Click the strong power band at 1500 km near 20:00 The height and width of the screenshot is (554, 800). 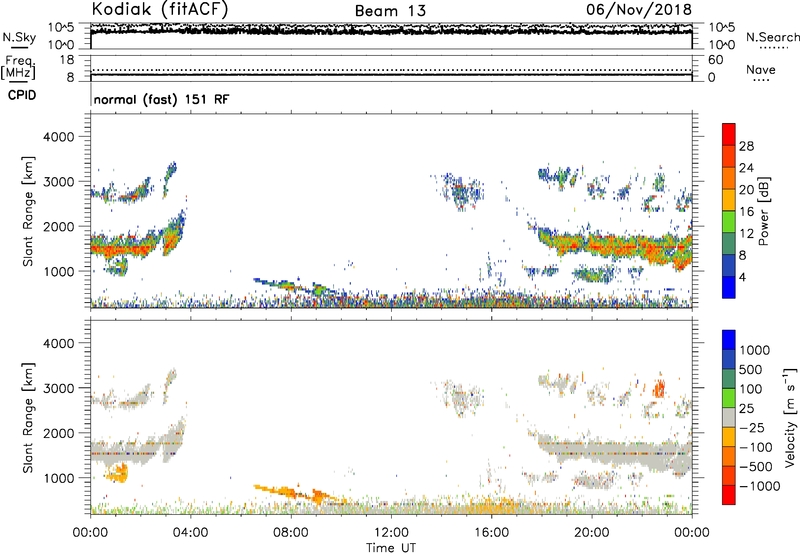pyautogui.click(x=592, y=246)
